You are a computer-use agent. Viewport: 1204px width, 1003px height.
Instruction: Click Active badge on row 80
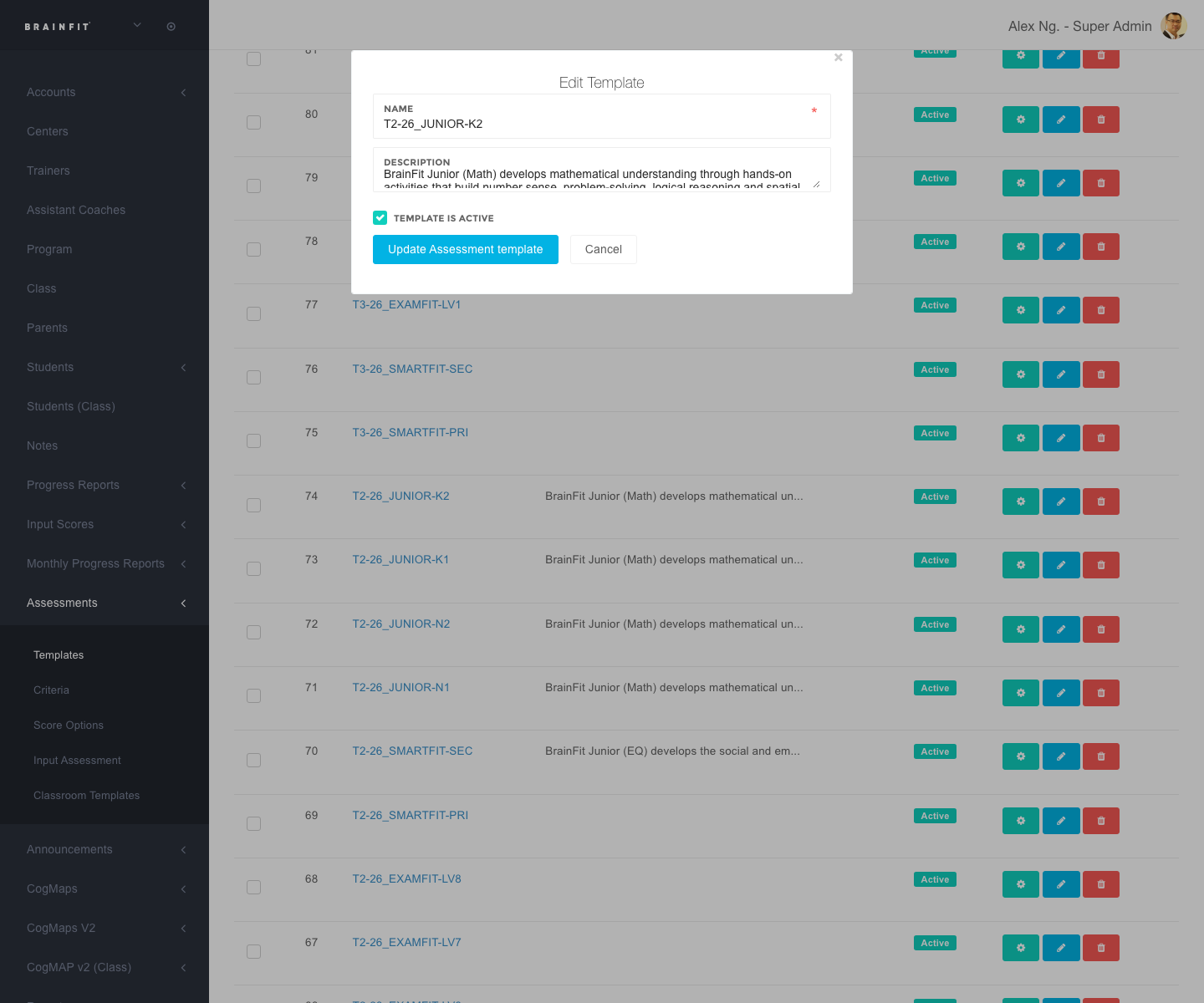click(935, 115)
